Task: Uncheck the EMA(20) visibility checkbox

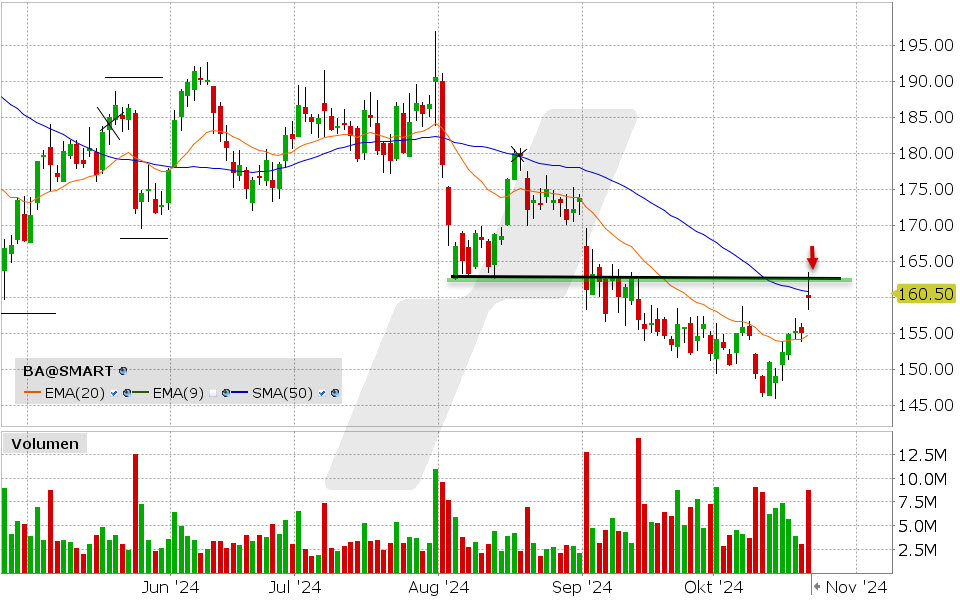Action: (x=114, y=393)
